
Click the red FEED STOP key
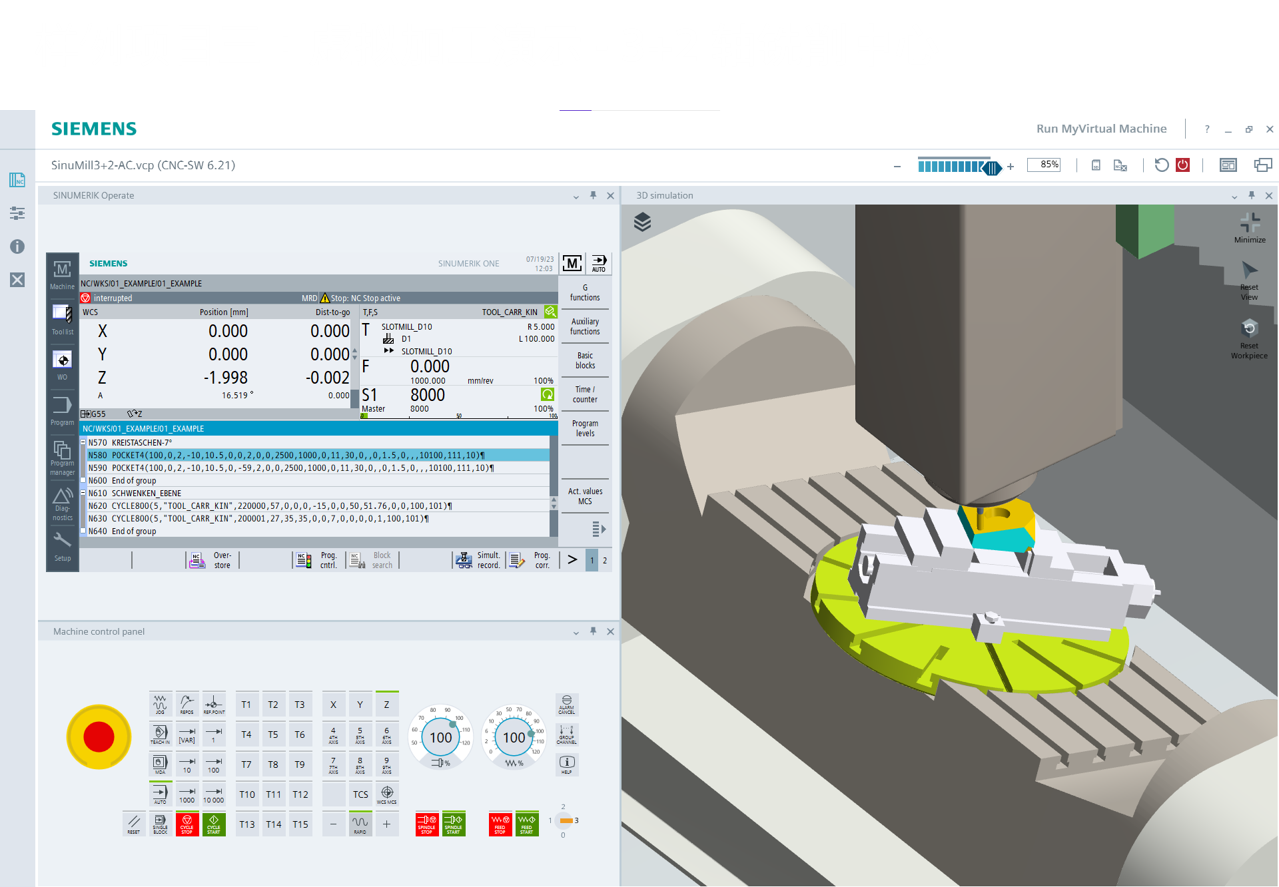[500, 824]
